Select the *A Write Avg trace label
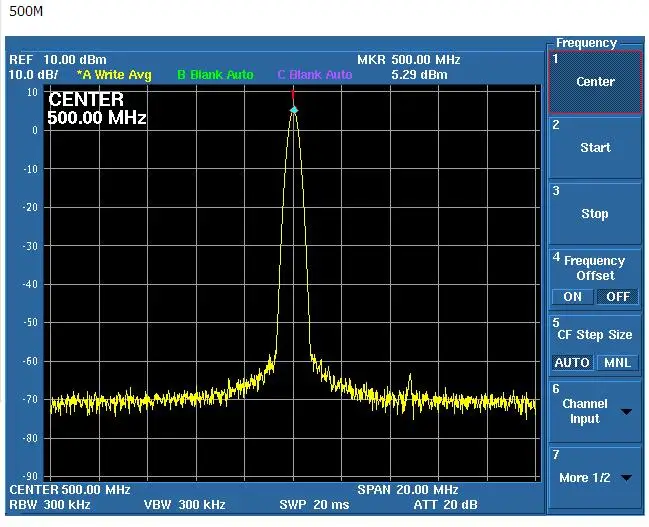The width and height of the screenshot is (649, 527). click(x=114, y=75)
